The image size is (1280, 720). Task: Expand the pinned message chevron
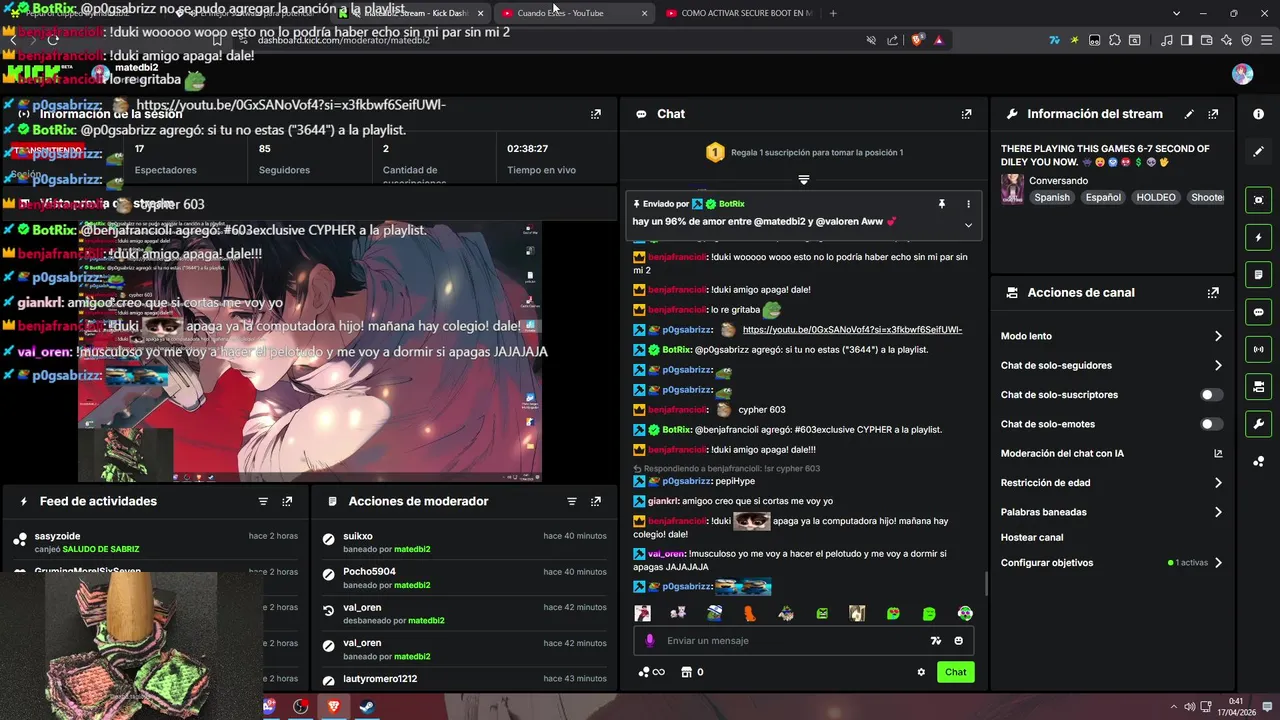coord(967,225)
